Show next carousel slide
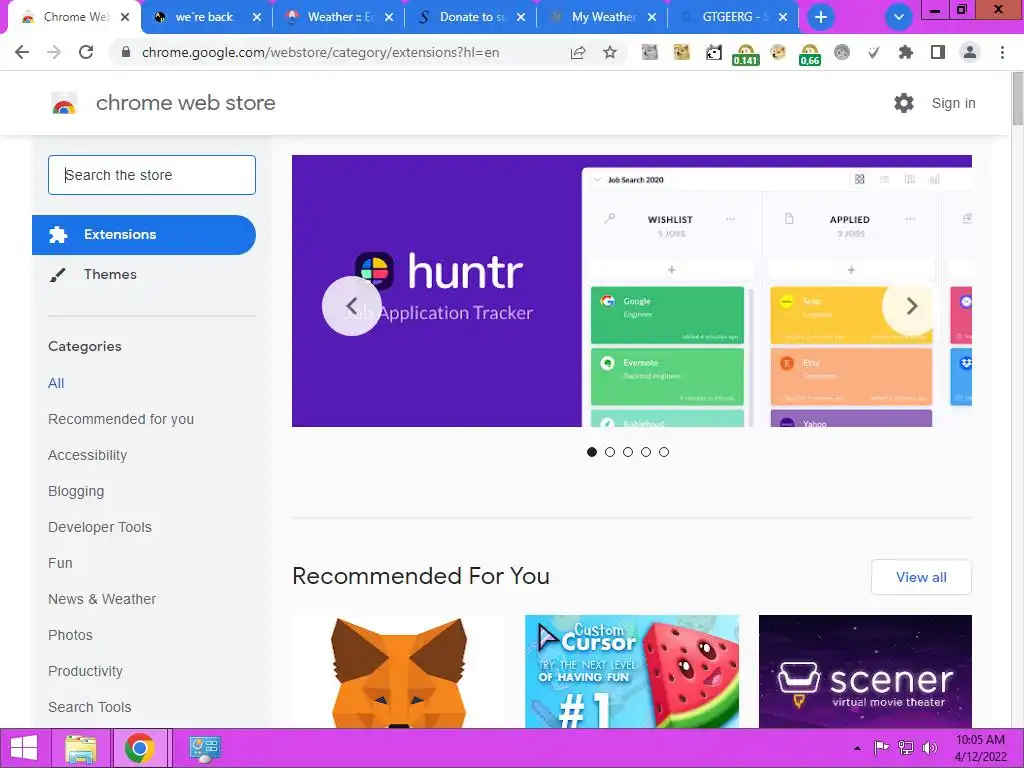 [x=912, y=306]
